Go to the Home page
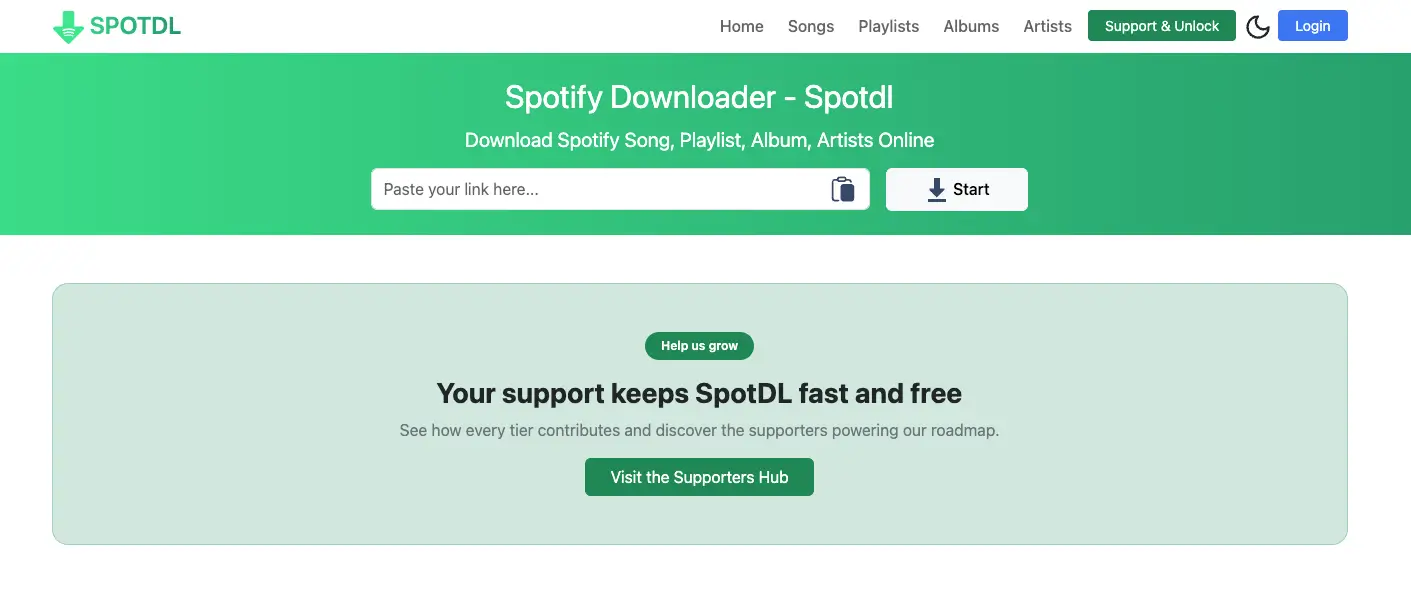This screenshot has height=593, width=1411. [741, 27]
